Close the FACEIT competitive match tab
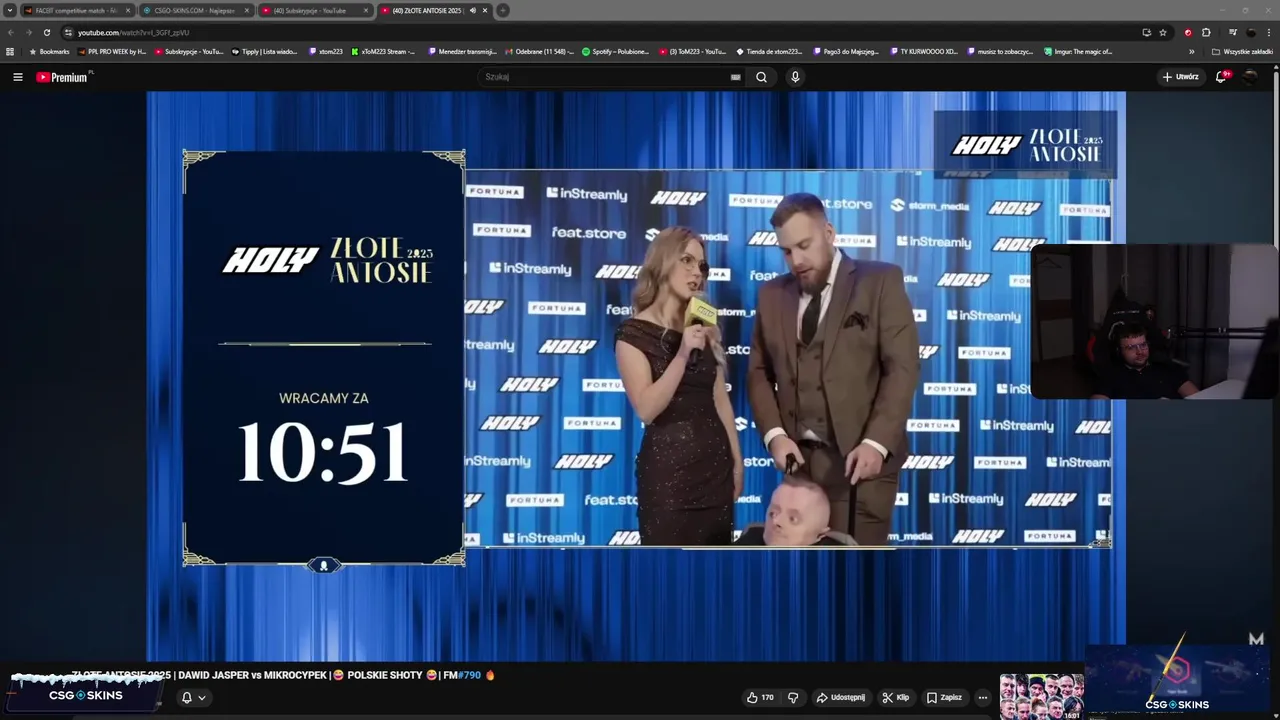1280x720 pixels. click(x=128, y=10)
